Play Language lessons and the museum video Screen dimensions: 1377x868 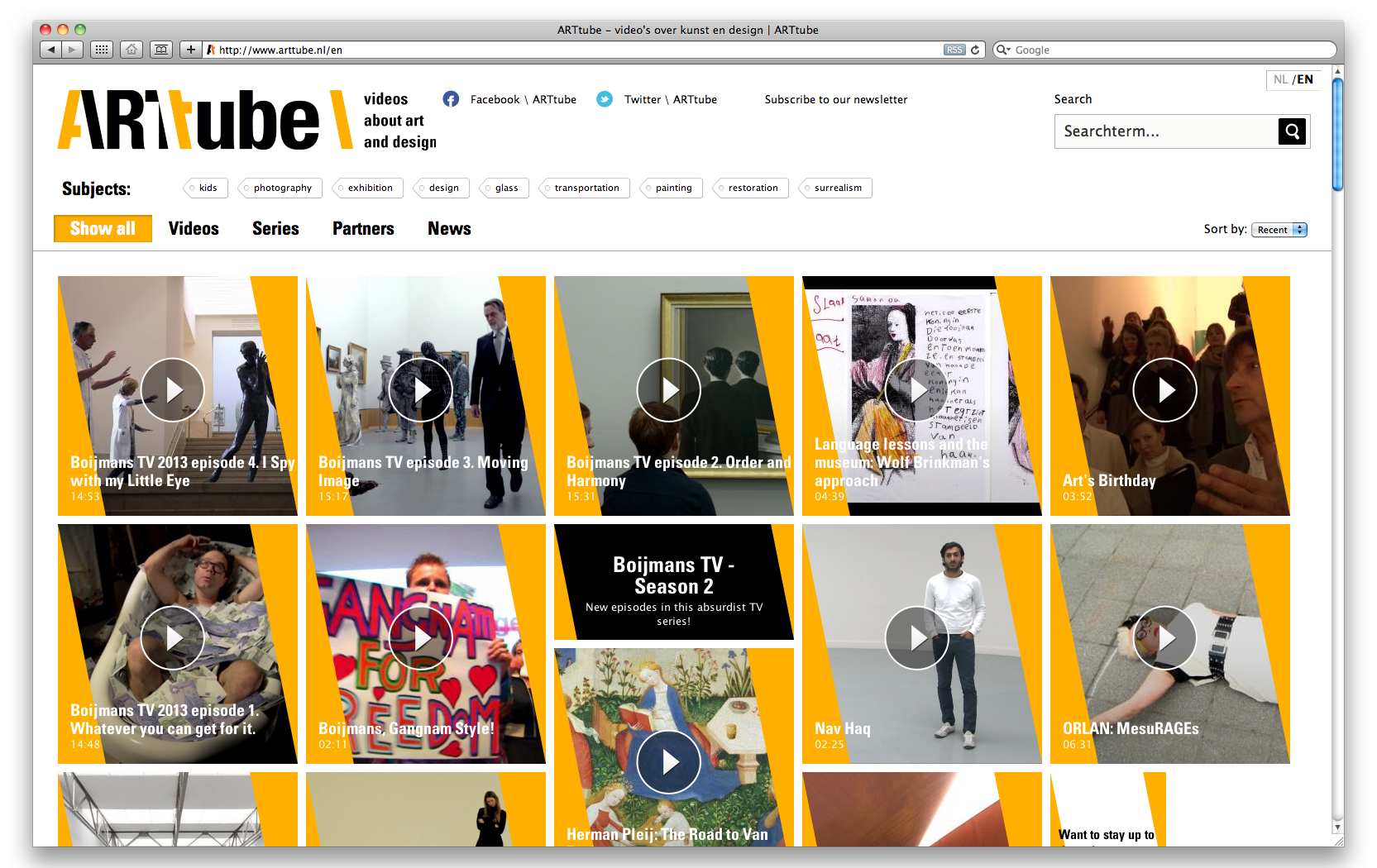(917, 390)
